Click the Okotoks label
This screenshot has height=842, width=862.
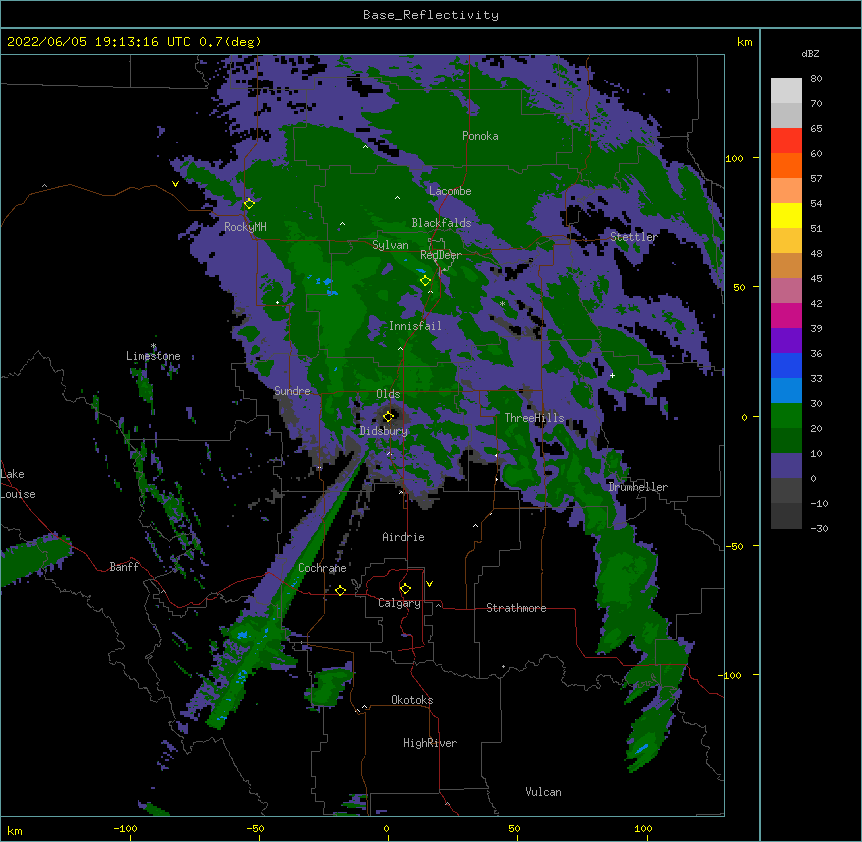412,700
